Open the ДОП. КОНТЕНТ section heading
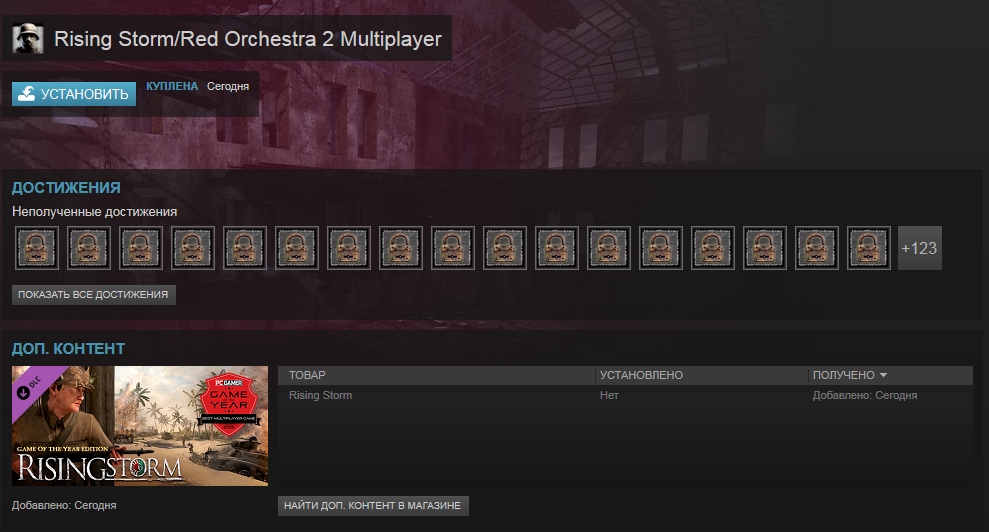This screenshot has width=989, height=532. point(68,348)
